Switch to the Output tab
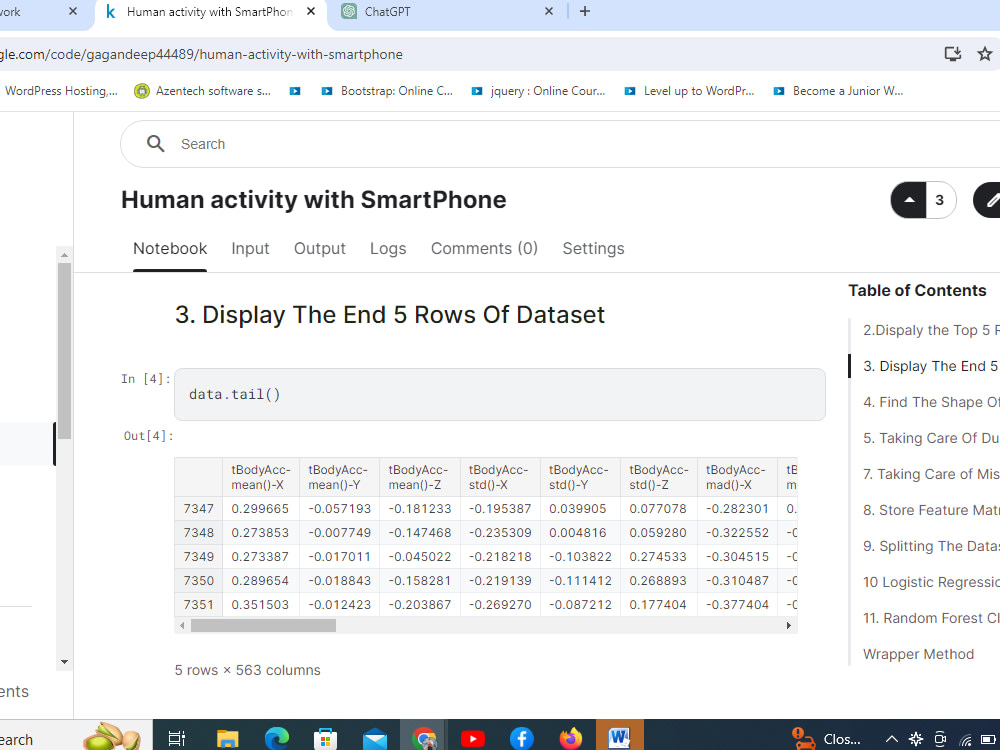The image size is (1000, 750). click(x=320, y=248)
